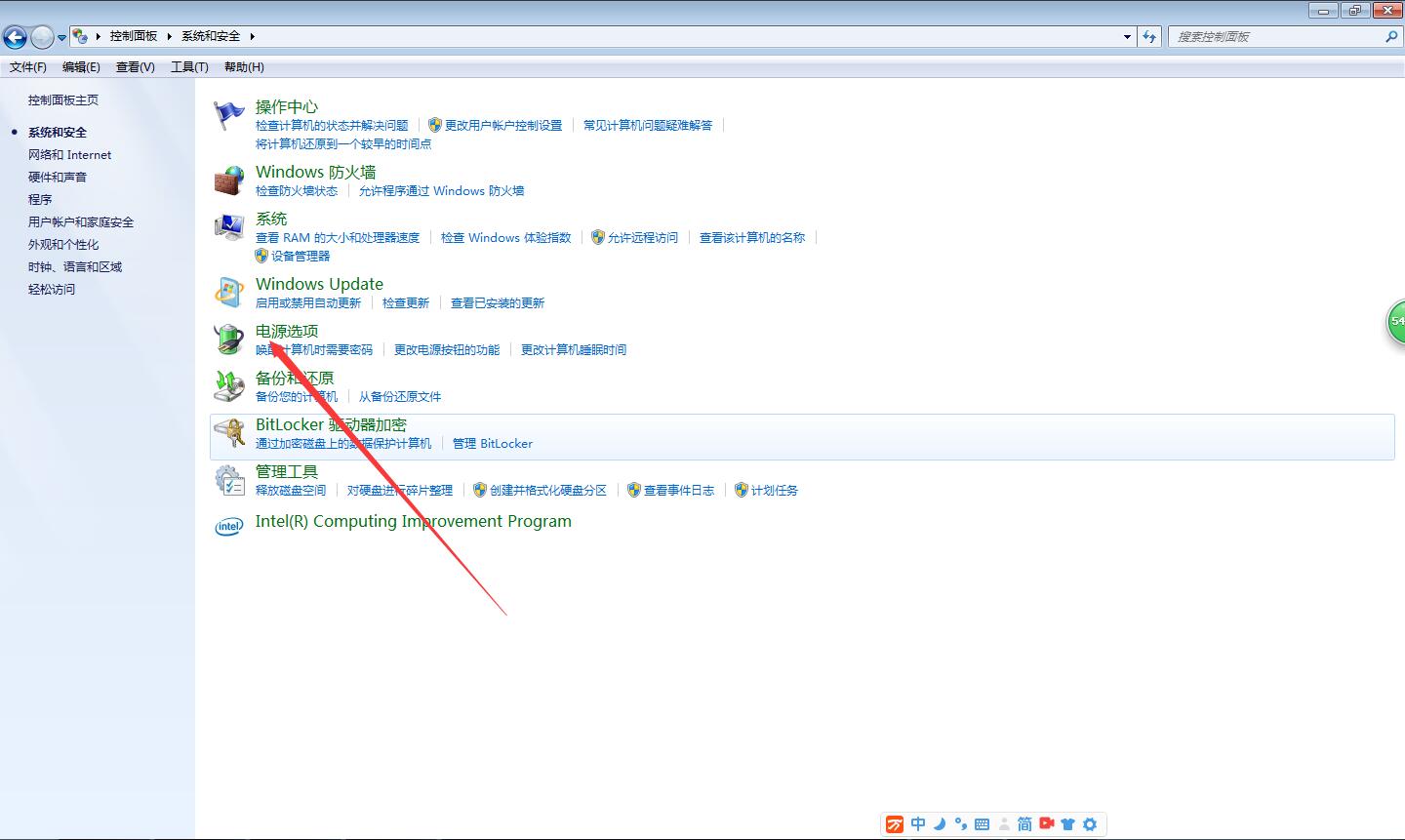Click 更改用户帐户控制设置 link
Viewport: 1405px width, 840px height.
[x=503, y=126]
